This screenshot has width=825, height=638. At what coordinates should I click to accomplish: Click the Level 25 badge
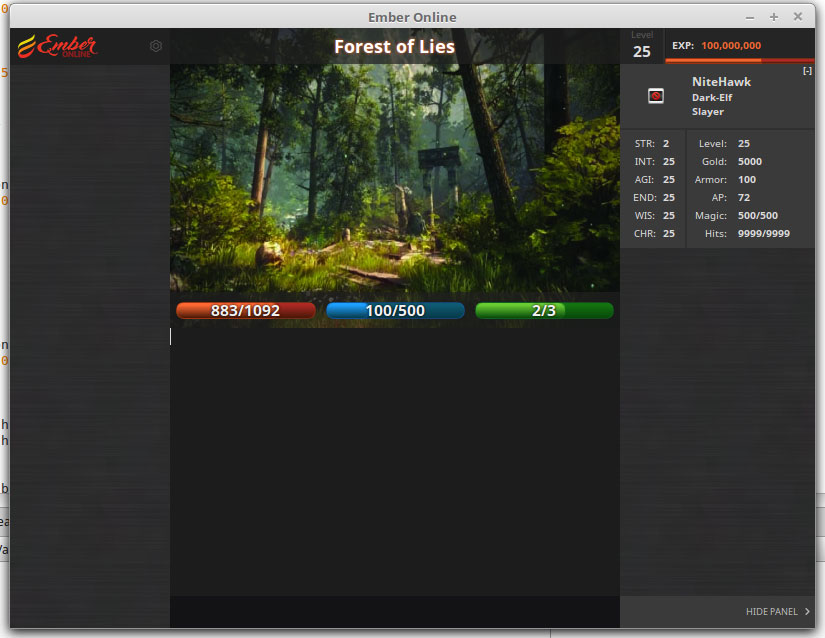pos(642,46)
